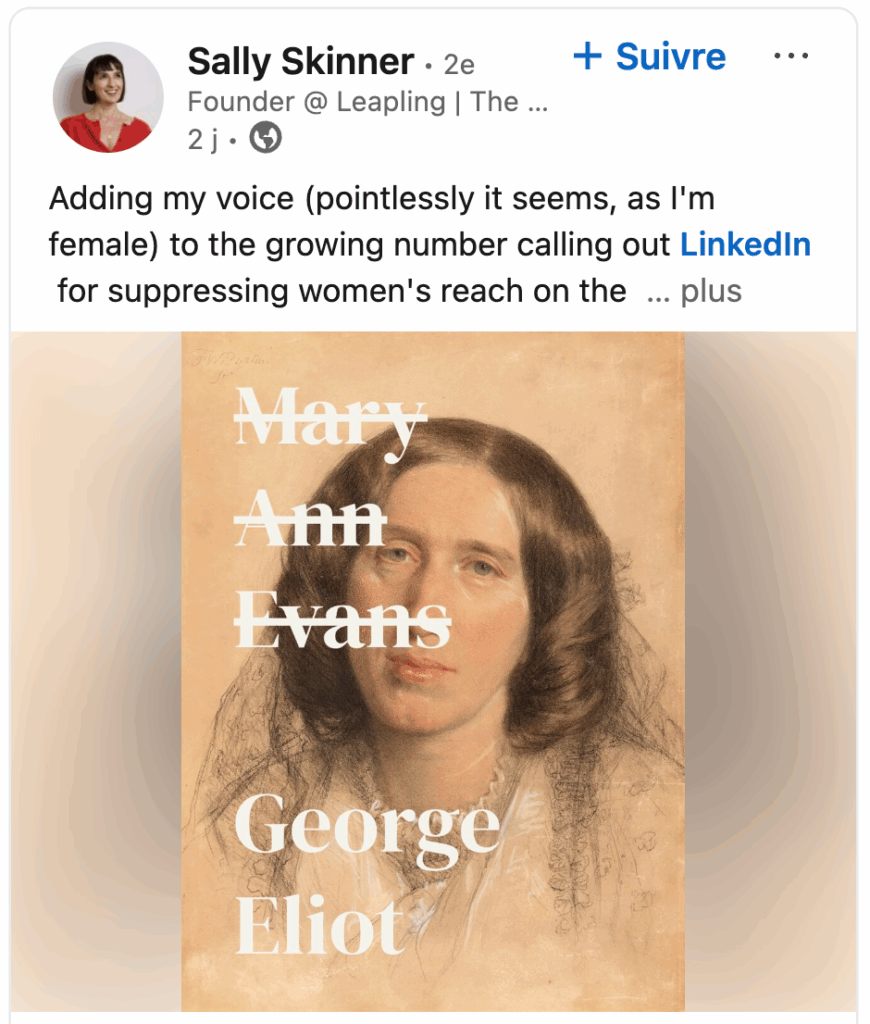Click the "2 j" post timestamp
870x1024 pixels.
tap(203, 140)
